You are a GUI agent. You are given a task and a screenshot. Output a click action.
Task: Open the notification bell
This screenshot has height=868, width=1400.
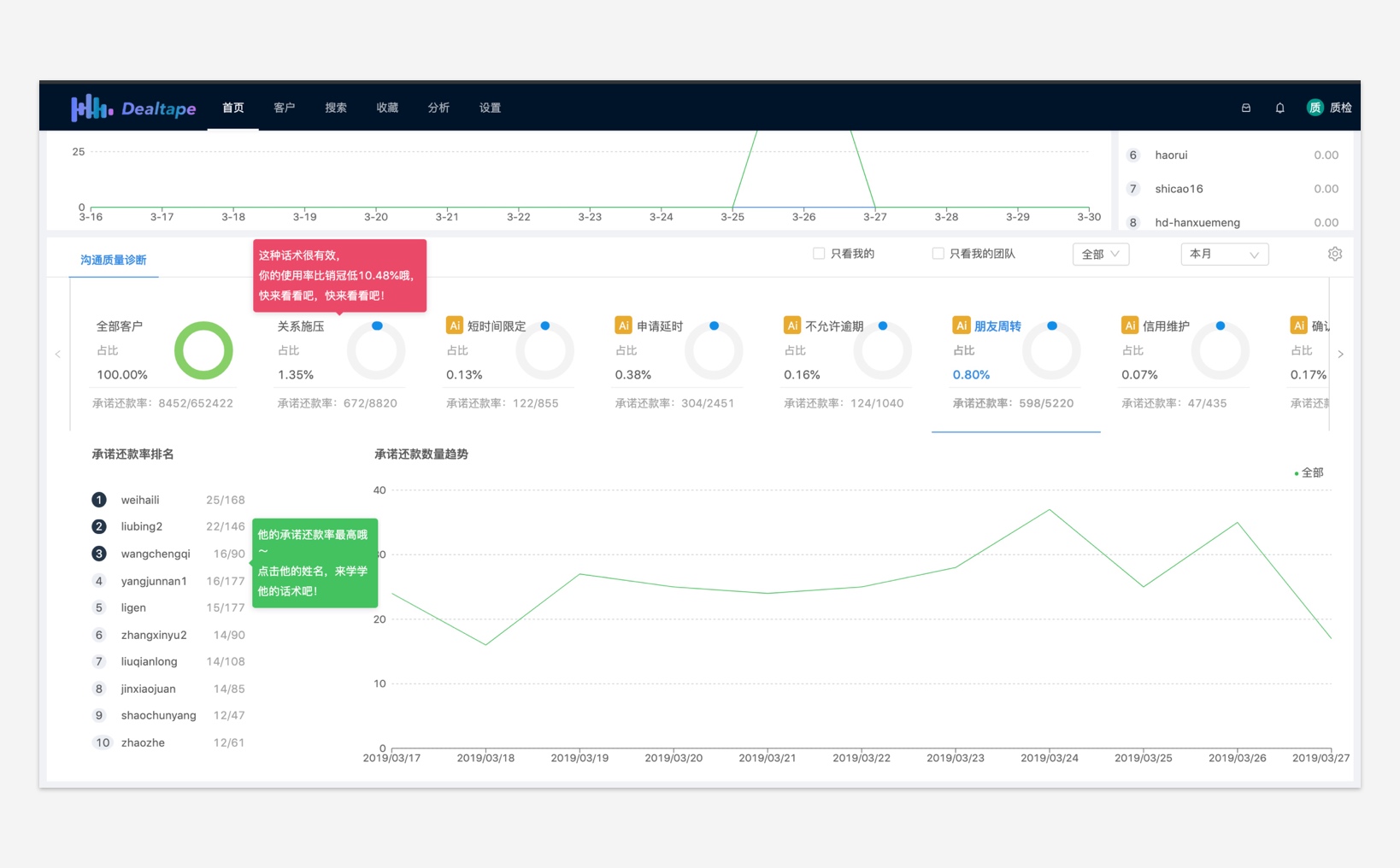pos(1279,108)
